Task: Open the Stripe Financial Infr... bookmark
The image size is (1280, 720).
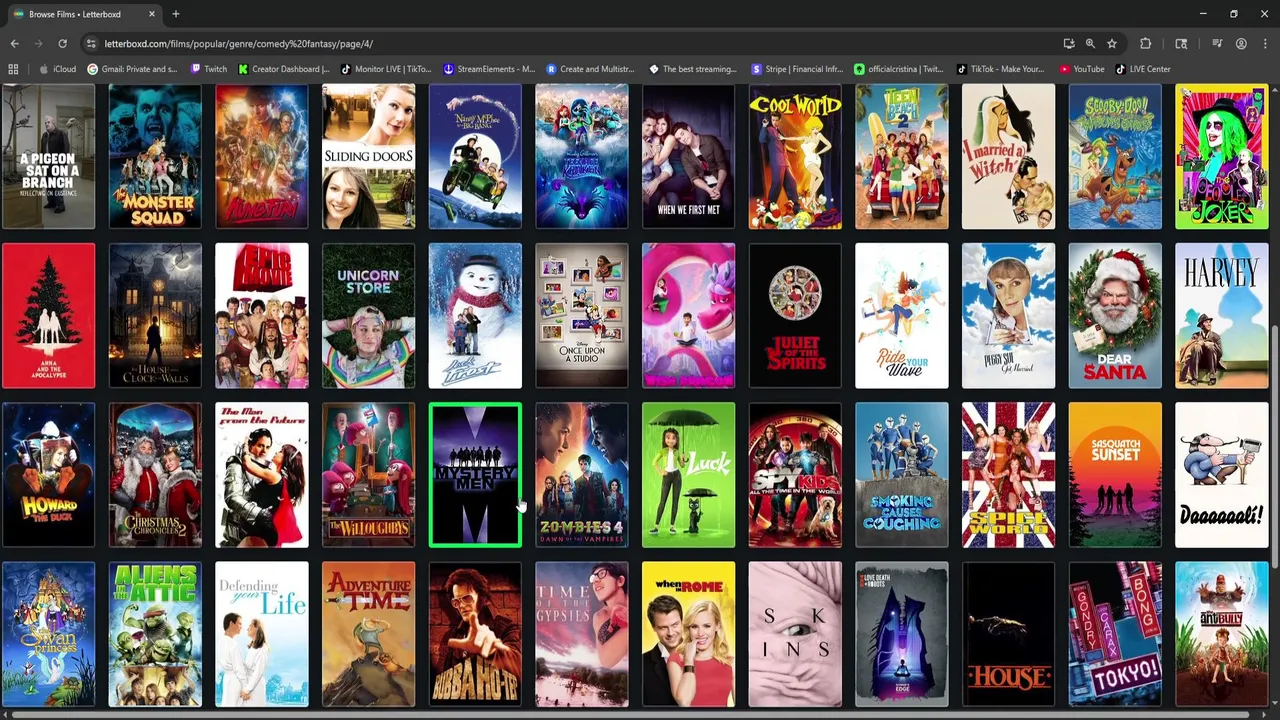Action: 797,69
